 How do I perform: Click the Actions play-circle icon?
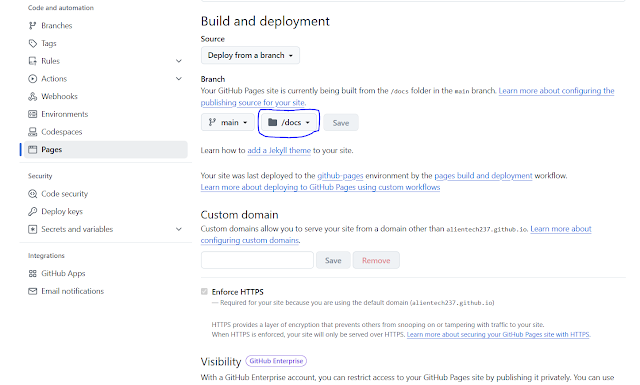(32, 79)
